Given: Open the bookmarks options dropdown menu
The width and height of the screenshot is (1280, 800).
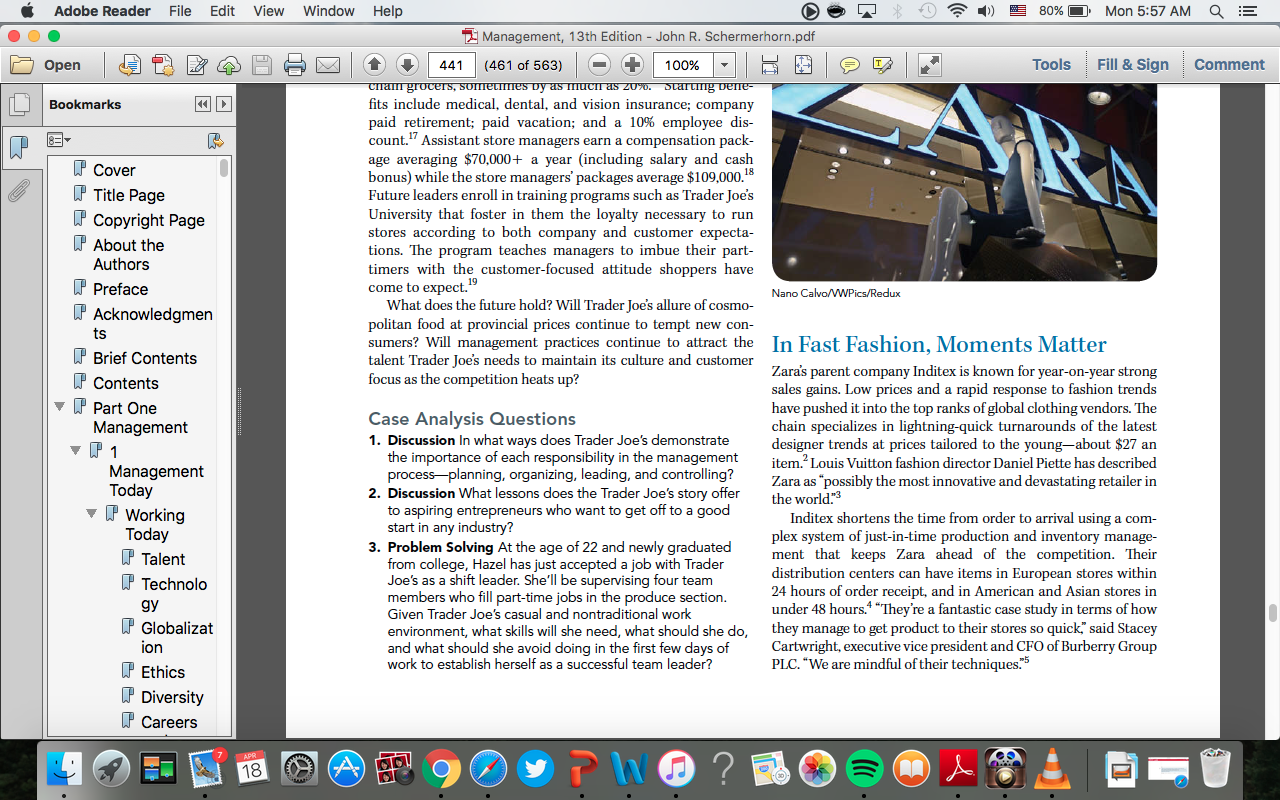Looking at the screenshot, I should 59,140.
